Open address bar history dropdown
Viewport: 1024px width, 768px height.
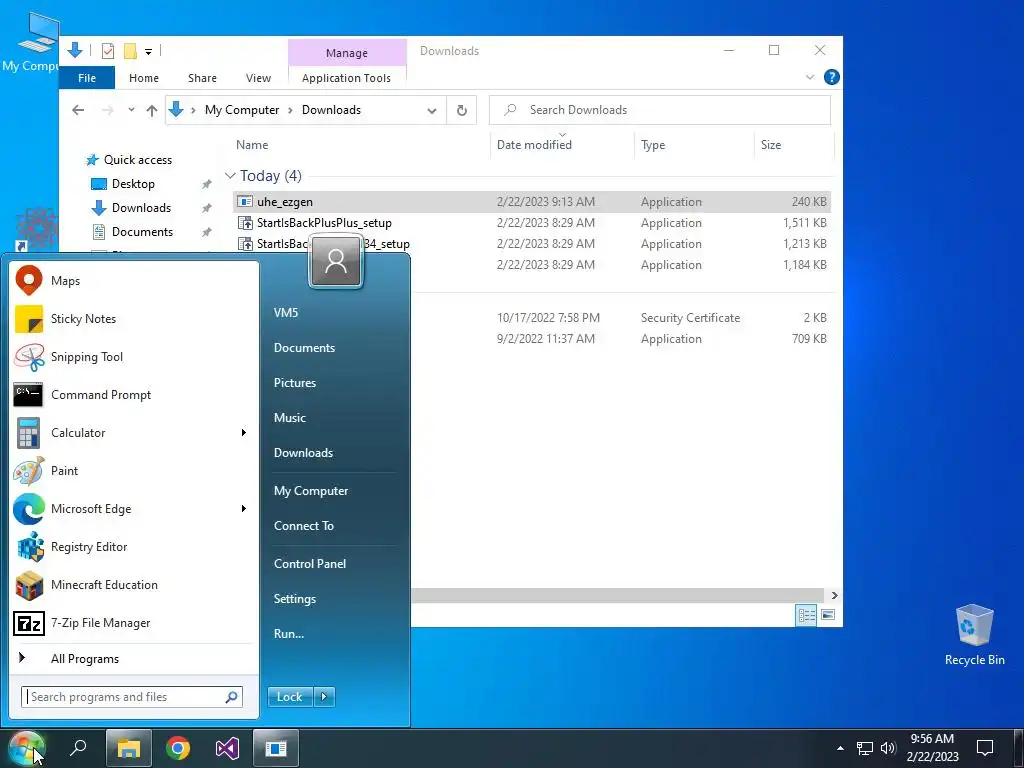(x=432, y=110)
